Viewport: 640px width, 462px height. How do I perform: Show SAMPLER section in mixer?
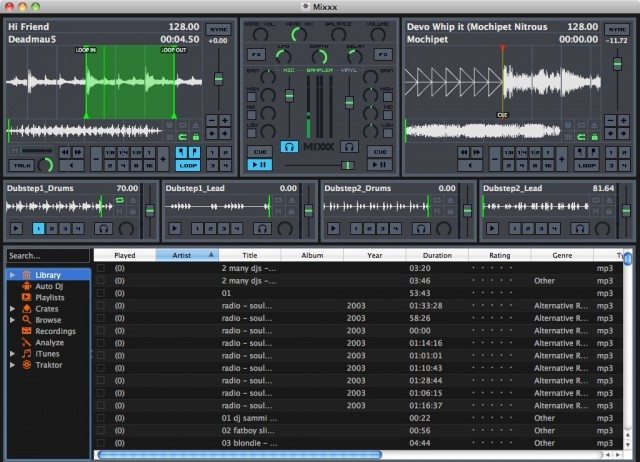(320, 70)
